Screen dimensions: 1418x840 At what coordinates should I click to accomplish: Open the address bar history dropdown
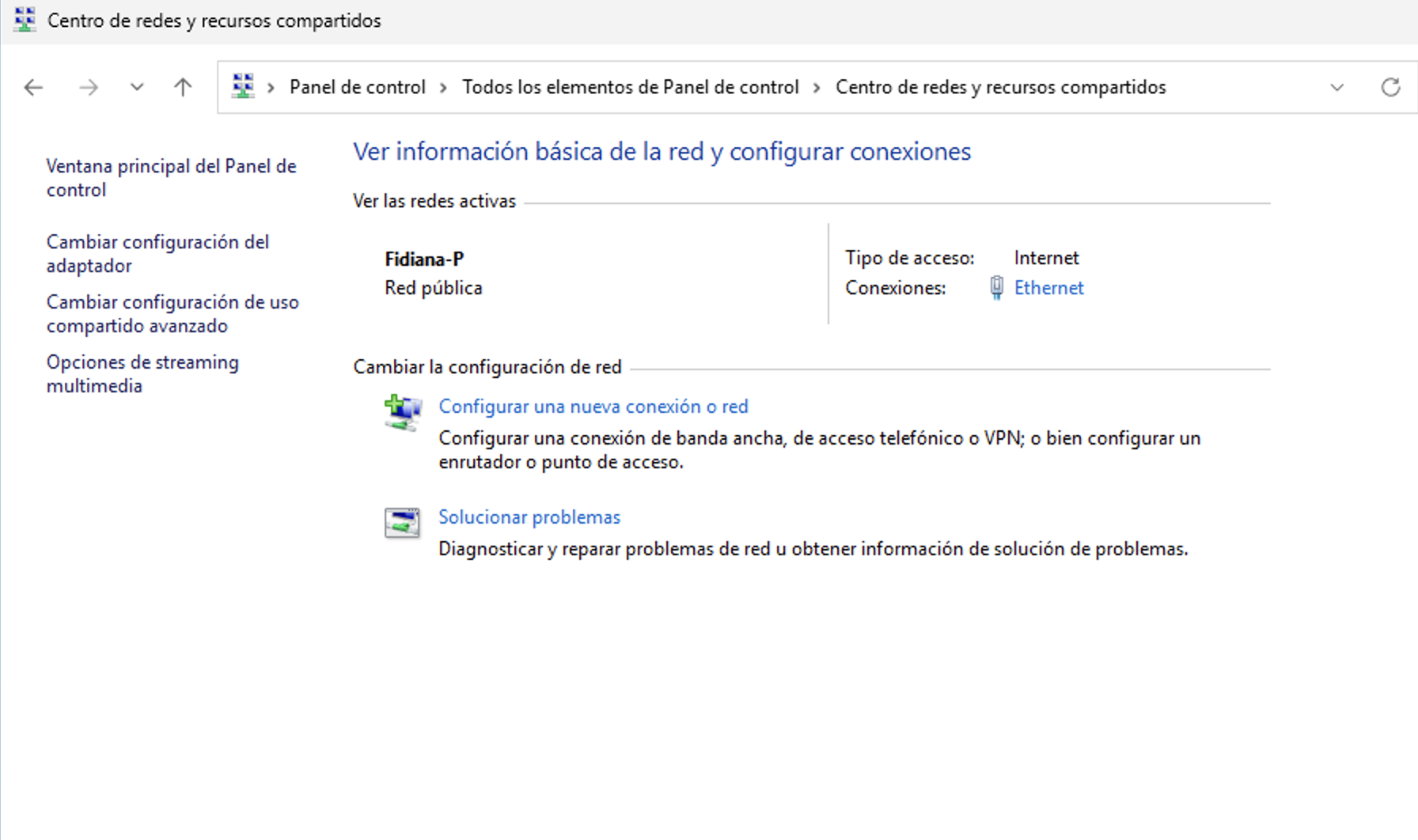click(x=1337, y=87)
